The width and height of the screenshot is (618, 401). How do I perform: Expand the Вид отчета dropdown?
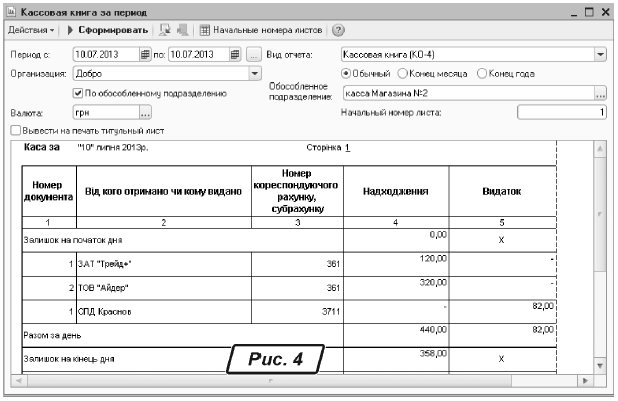tap(600, 54)
